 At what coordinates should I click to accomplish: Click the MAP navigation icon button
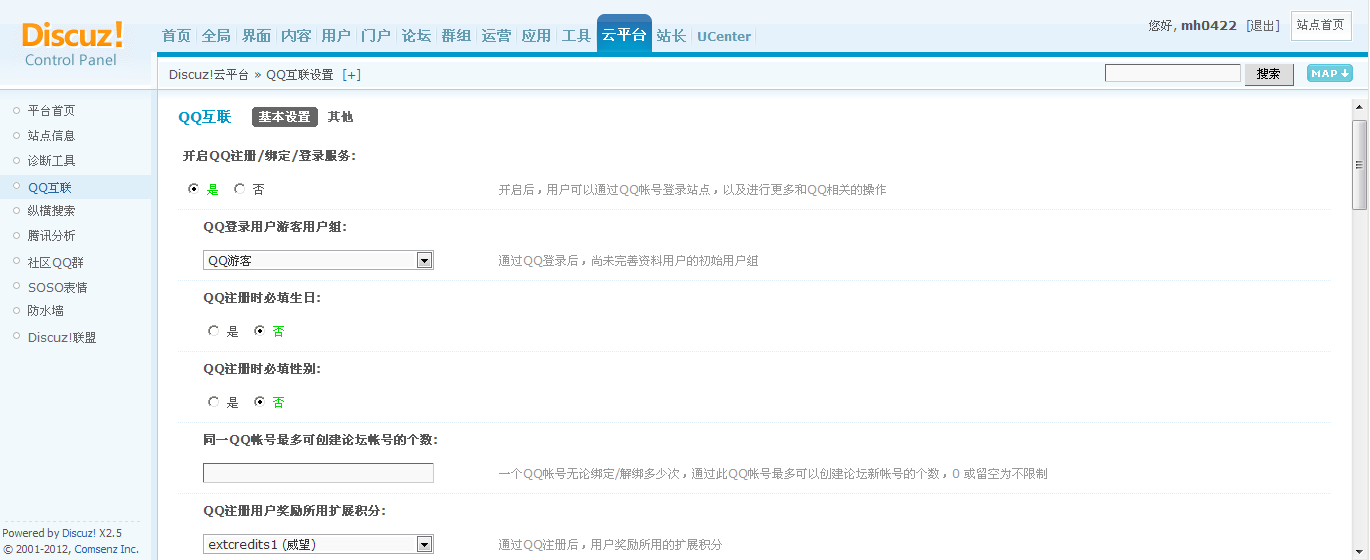coord(1330,73)
